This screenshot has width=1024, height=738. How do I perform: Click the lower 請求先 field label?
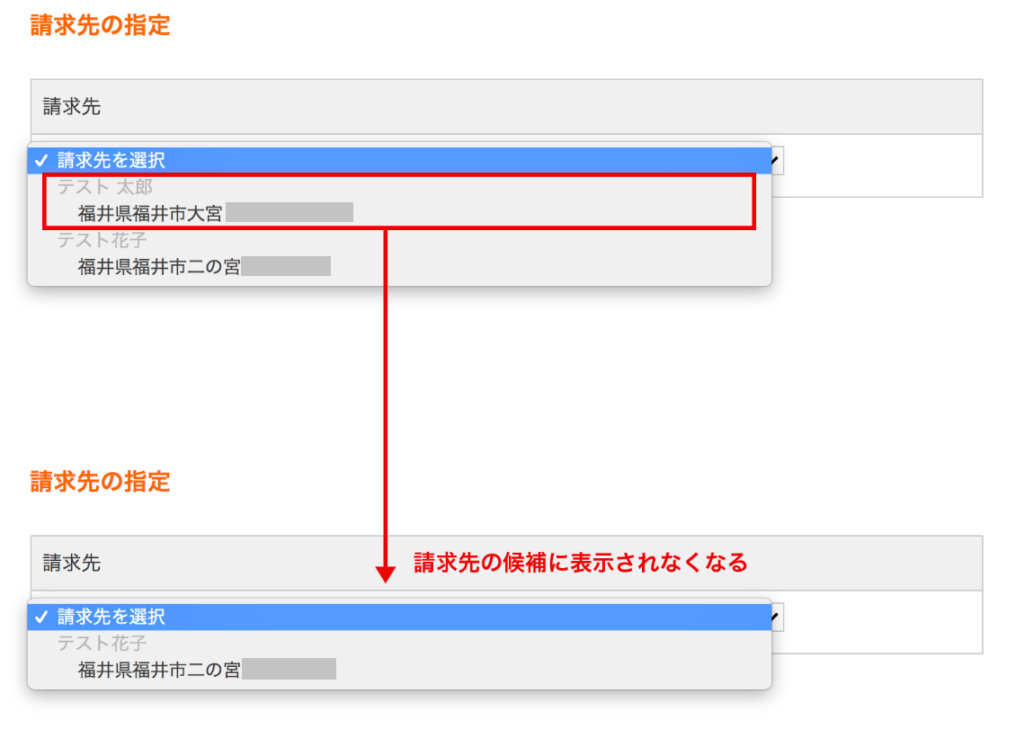click(x=72, y=563)
